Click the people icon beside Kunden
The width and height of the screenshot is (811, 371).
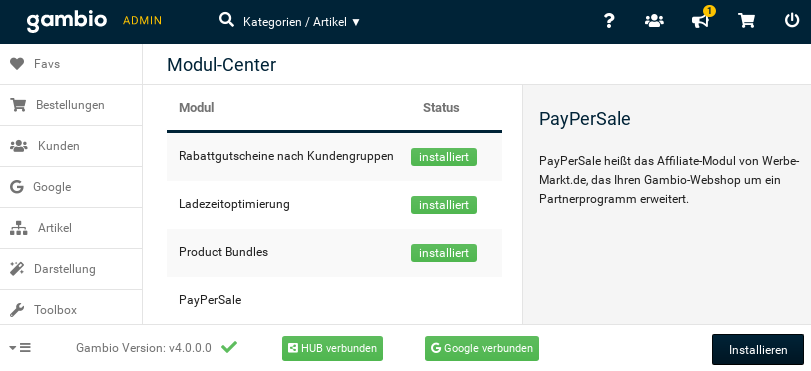click(19, 146)
